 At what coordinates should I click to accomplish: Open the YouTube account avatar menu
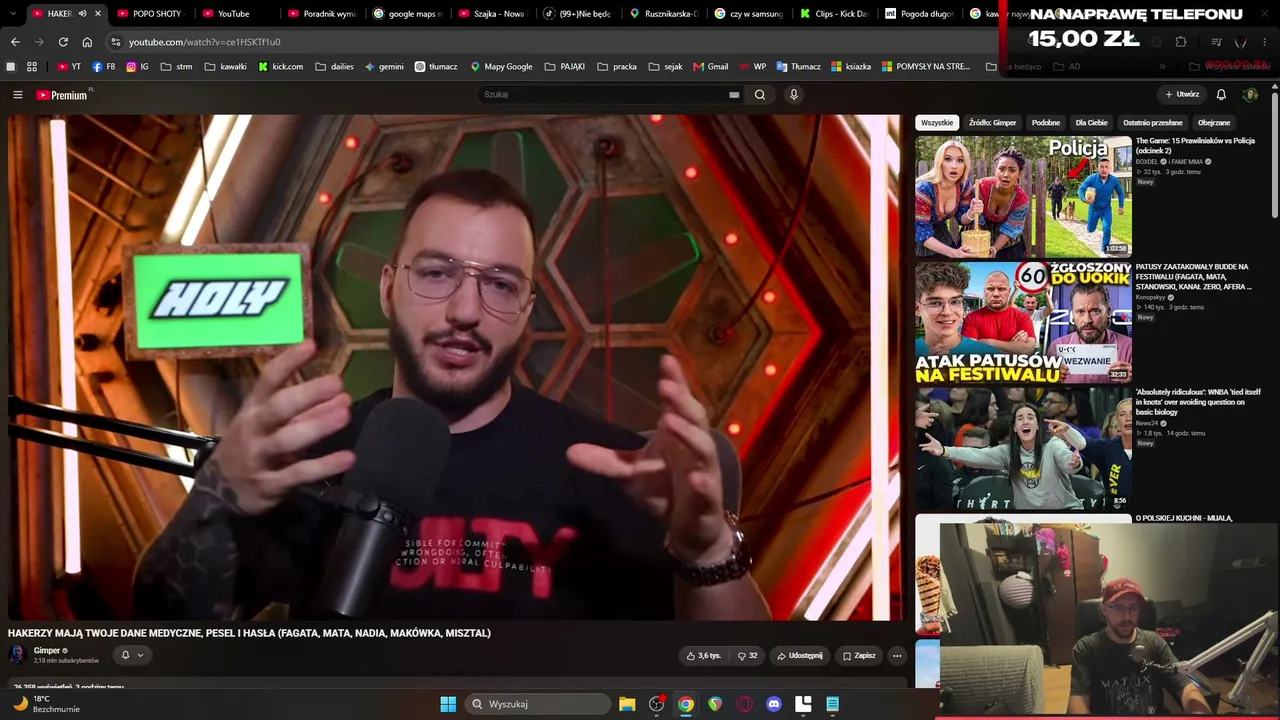point(1250,95)
